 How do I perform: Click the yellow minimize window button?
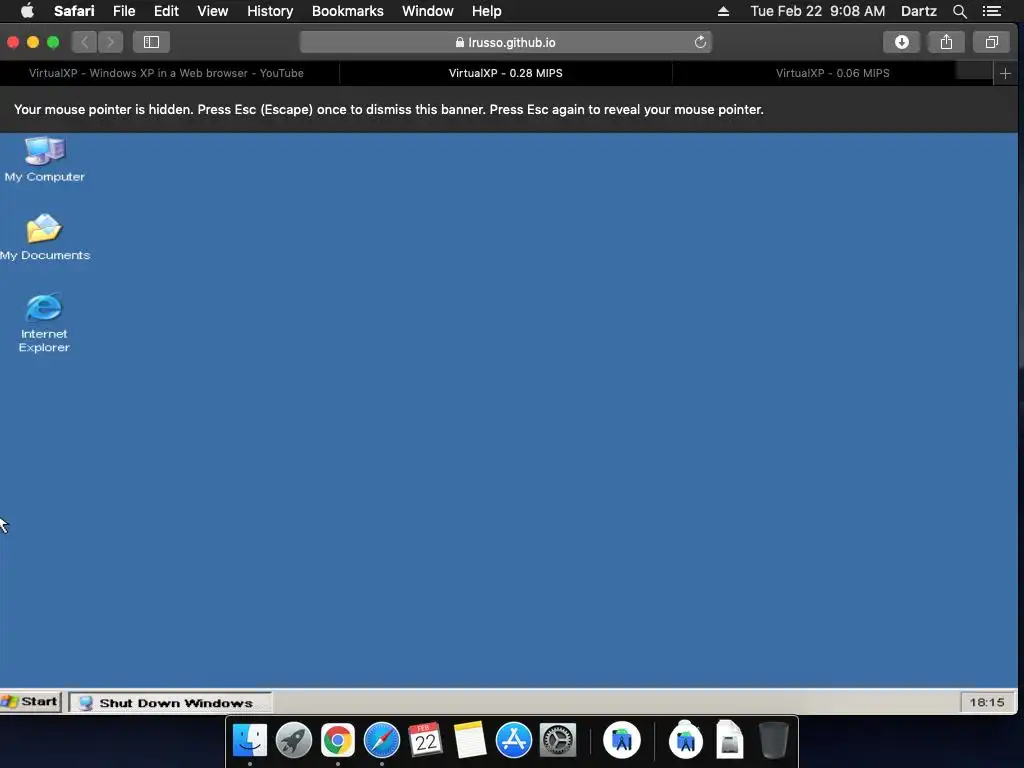(x=33, y=42)
